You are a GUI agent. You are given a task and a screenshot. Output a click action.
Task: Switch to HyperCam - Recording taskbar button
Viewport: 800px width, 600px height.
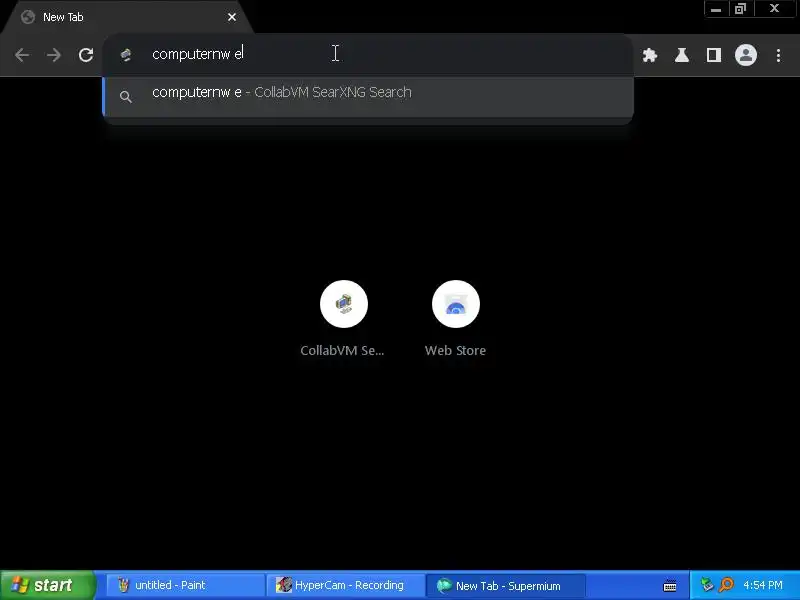[345, 585]
